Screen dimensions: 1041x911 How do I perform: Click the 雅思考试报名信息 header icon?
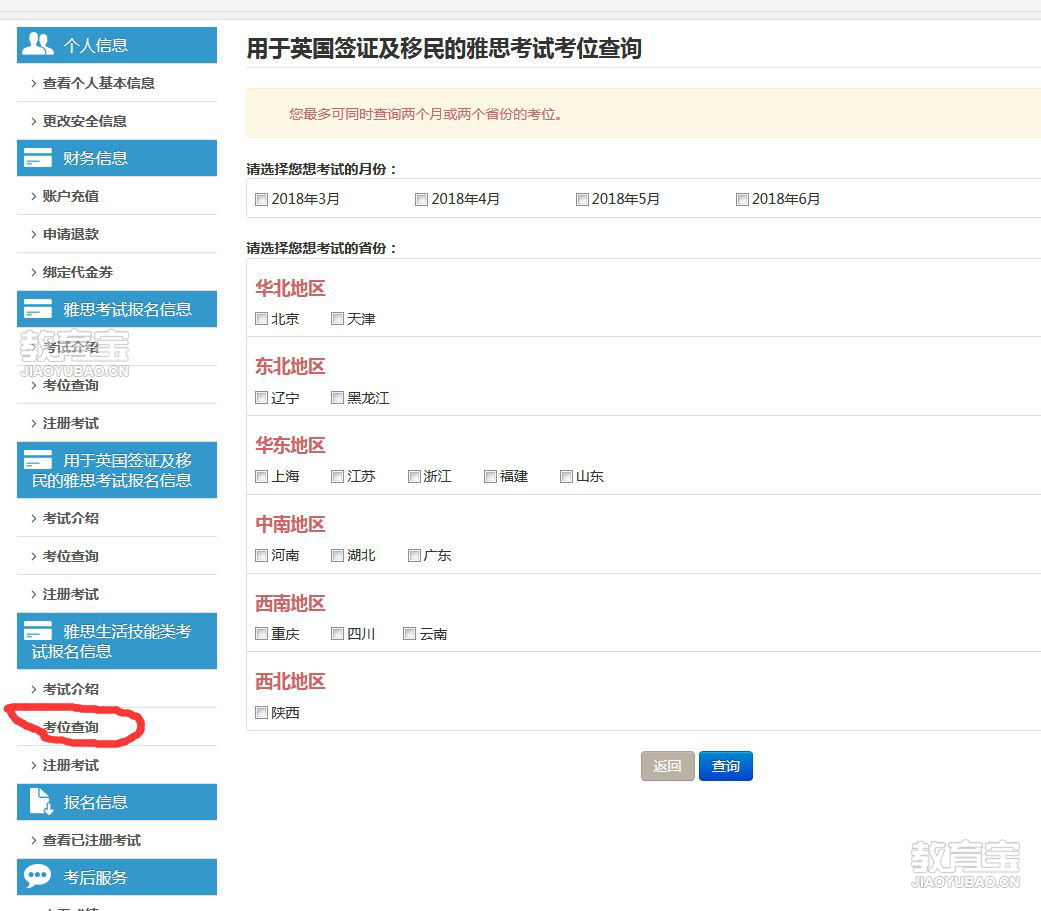(x=38, y=309)
